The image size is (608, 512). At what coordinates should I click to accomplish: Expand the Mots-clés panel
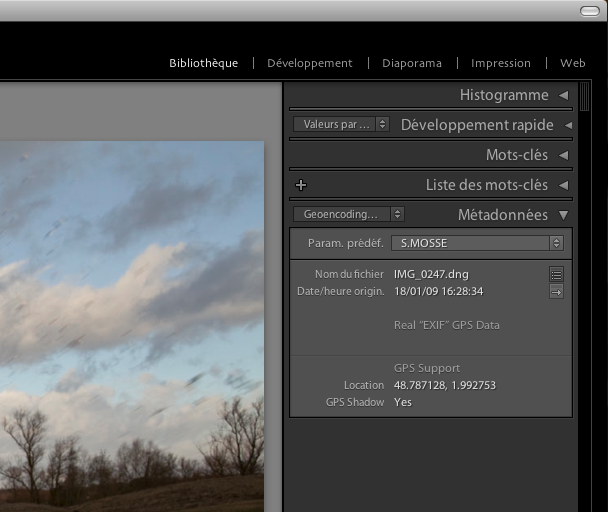point(564,155)
